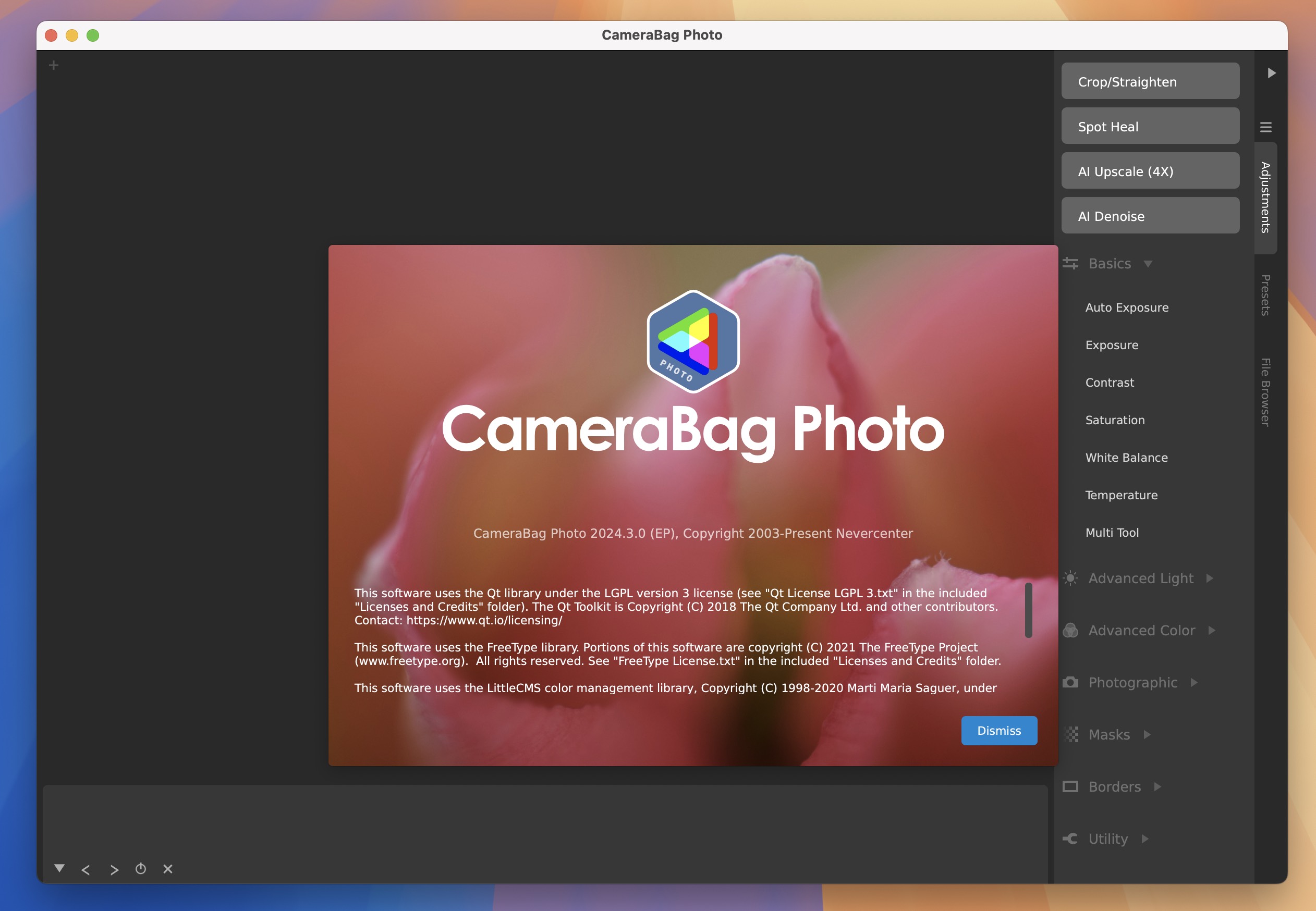
Task: Run AI Upscale (4X)
Action: tap(1150, 170)
